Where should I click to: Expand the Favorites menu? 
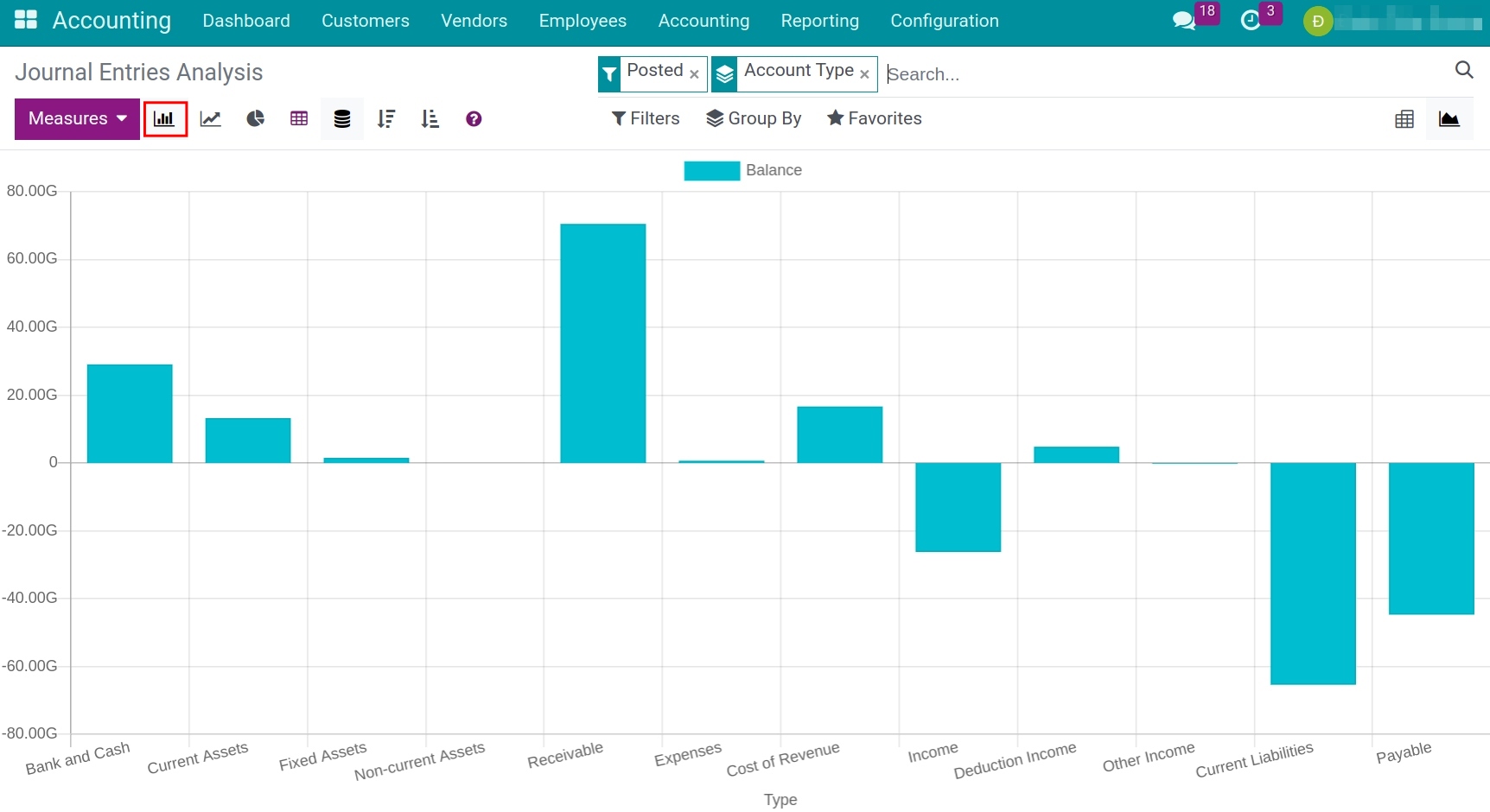875,118
